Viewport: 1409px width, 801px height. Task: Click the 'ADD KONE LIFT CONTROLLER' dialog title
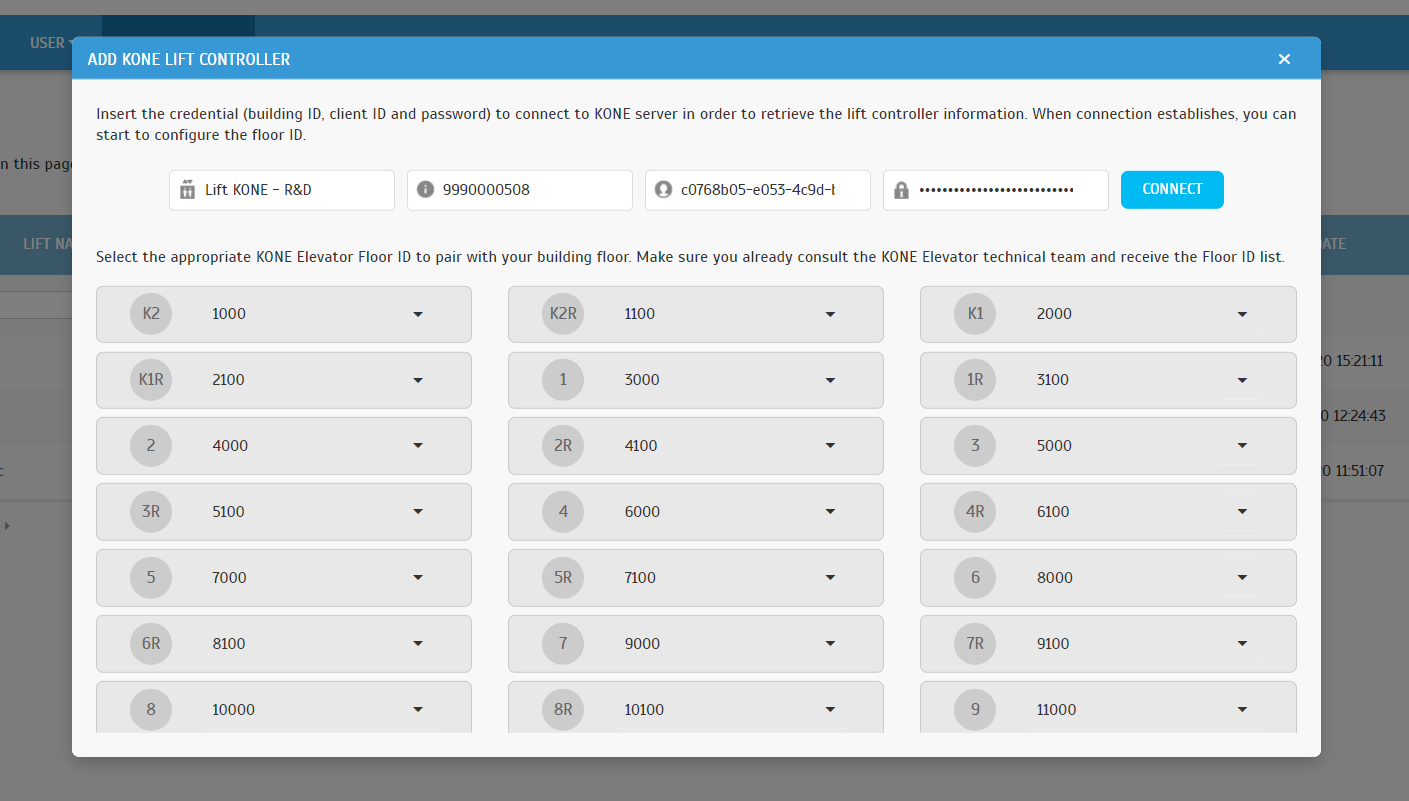(x=189, y=59)
